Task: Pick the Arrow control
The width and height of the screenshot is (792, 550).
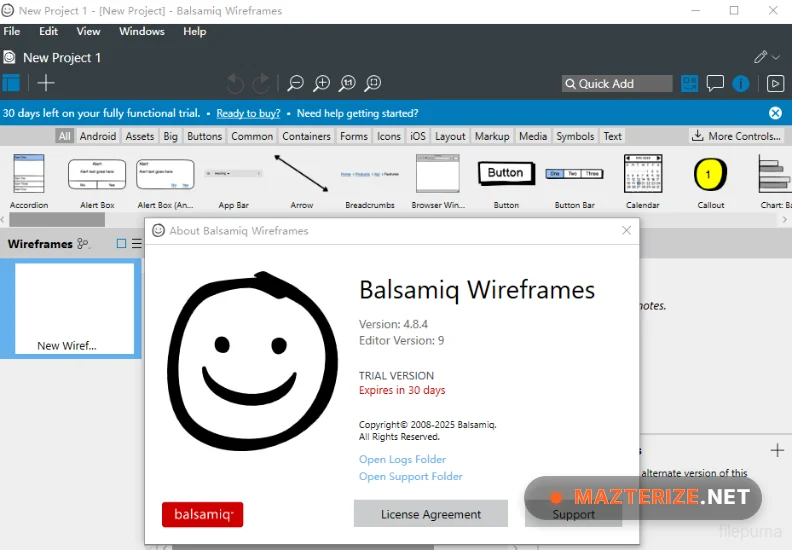Action: [x=302, y=182]
